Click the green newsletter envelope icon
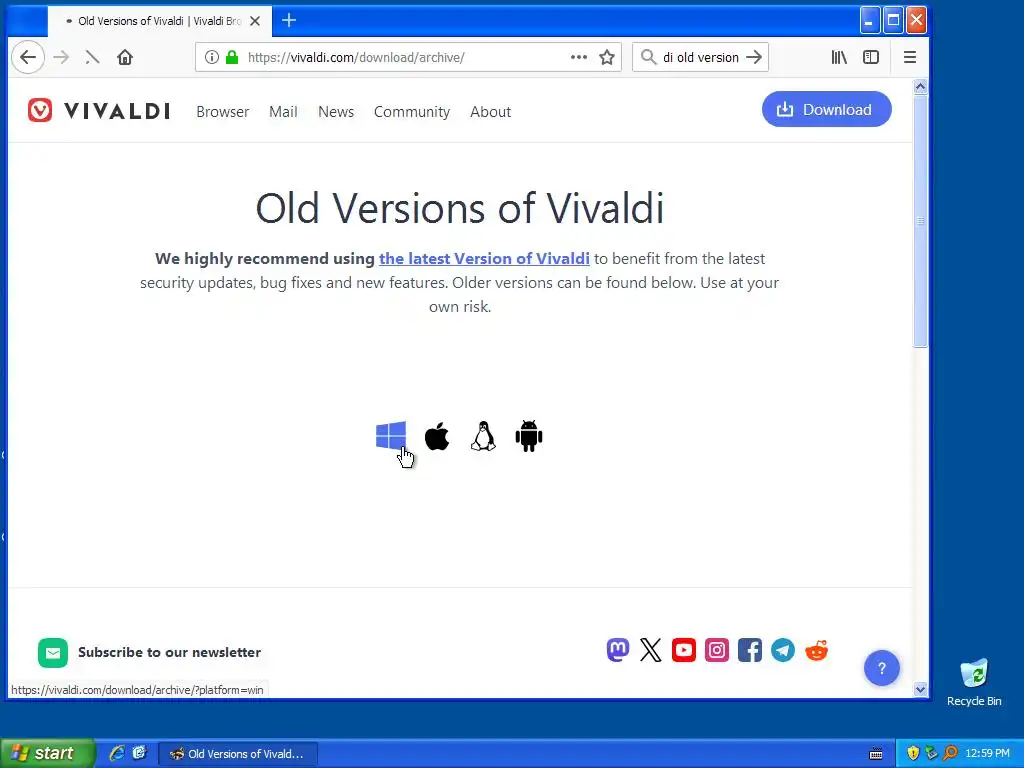This screenshot has height=768, width=1024. tap(53, 652)
